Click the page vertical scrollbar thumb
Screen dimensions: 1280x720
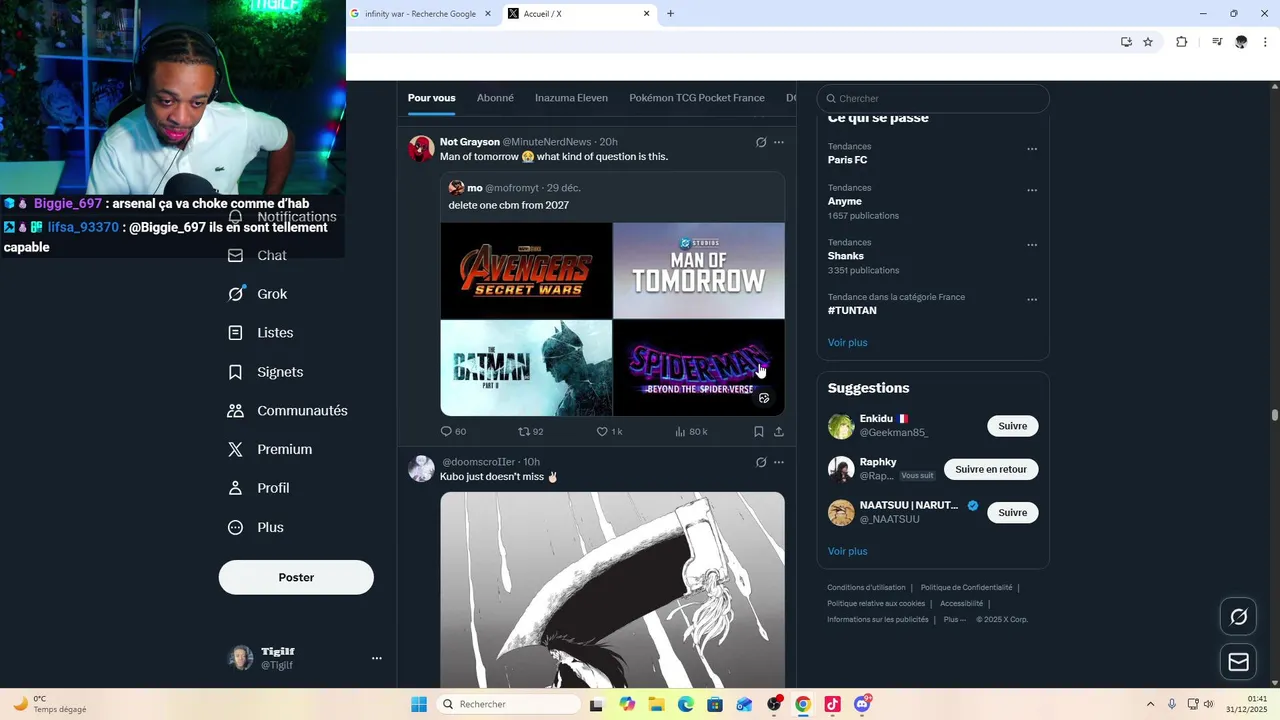click(1275, 414)
